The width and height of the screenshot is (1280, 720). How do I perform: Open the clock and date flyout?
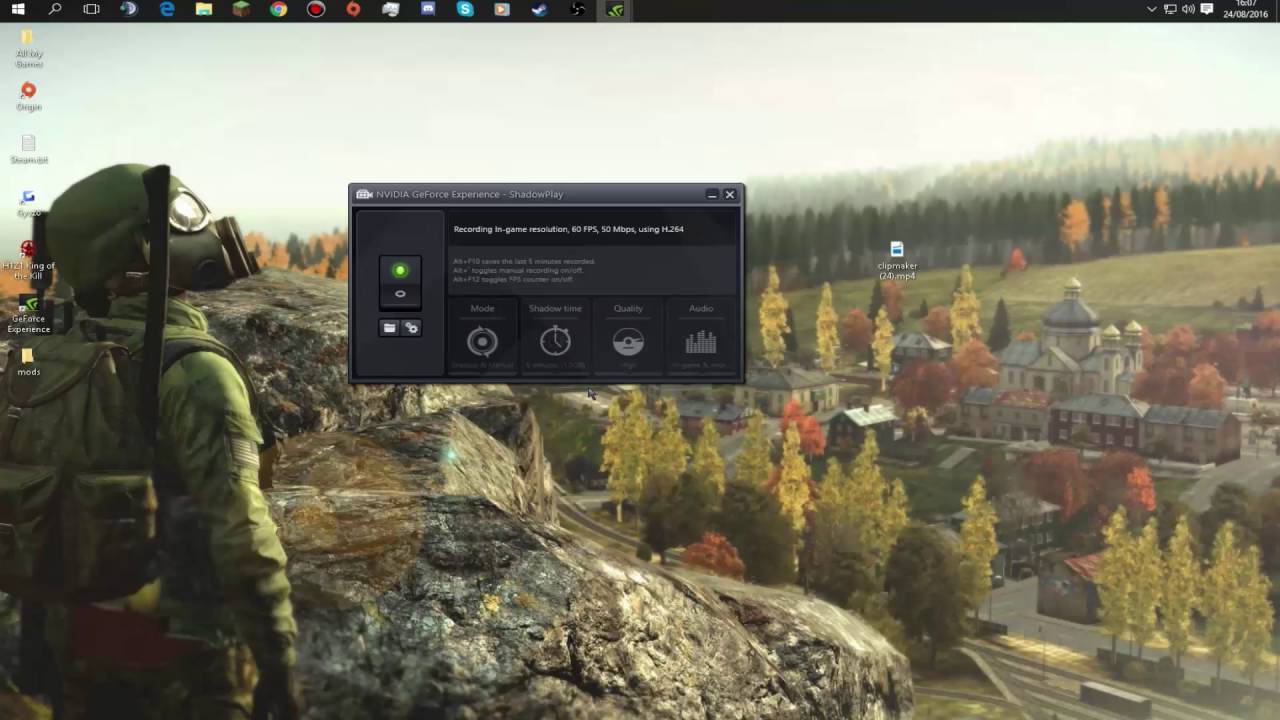click(x=1246, y=9)
